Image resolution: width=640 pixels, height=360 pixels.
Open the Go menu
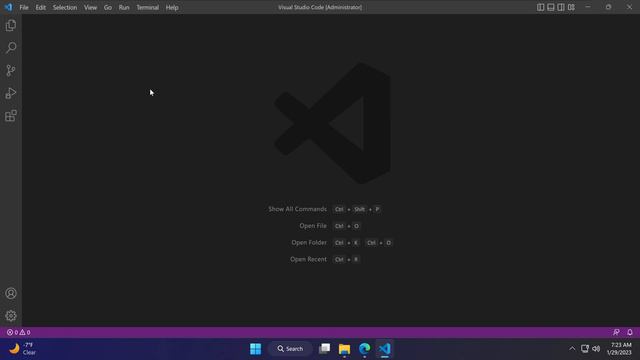[x=108, y=7]
